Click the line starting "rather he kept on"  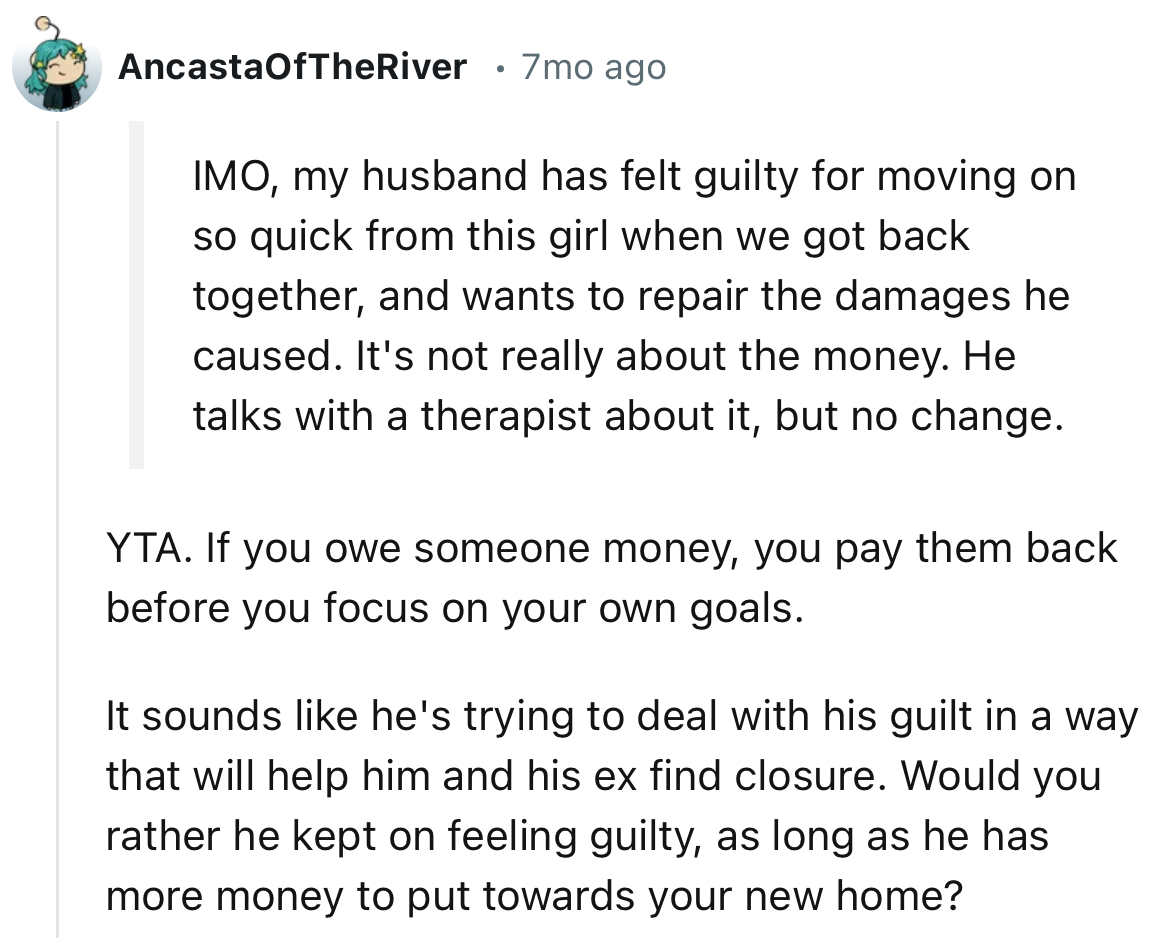pyautogui.click(x=577, y=836)
